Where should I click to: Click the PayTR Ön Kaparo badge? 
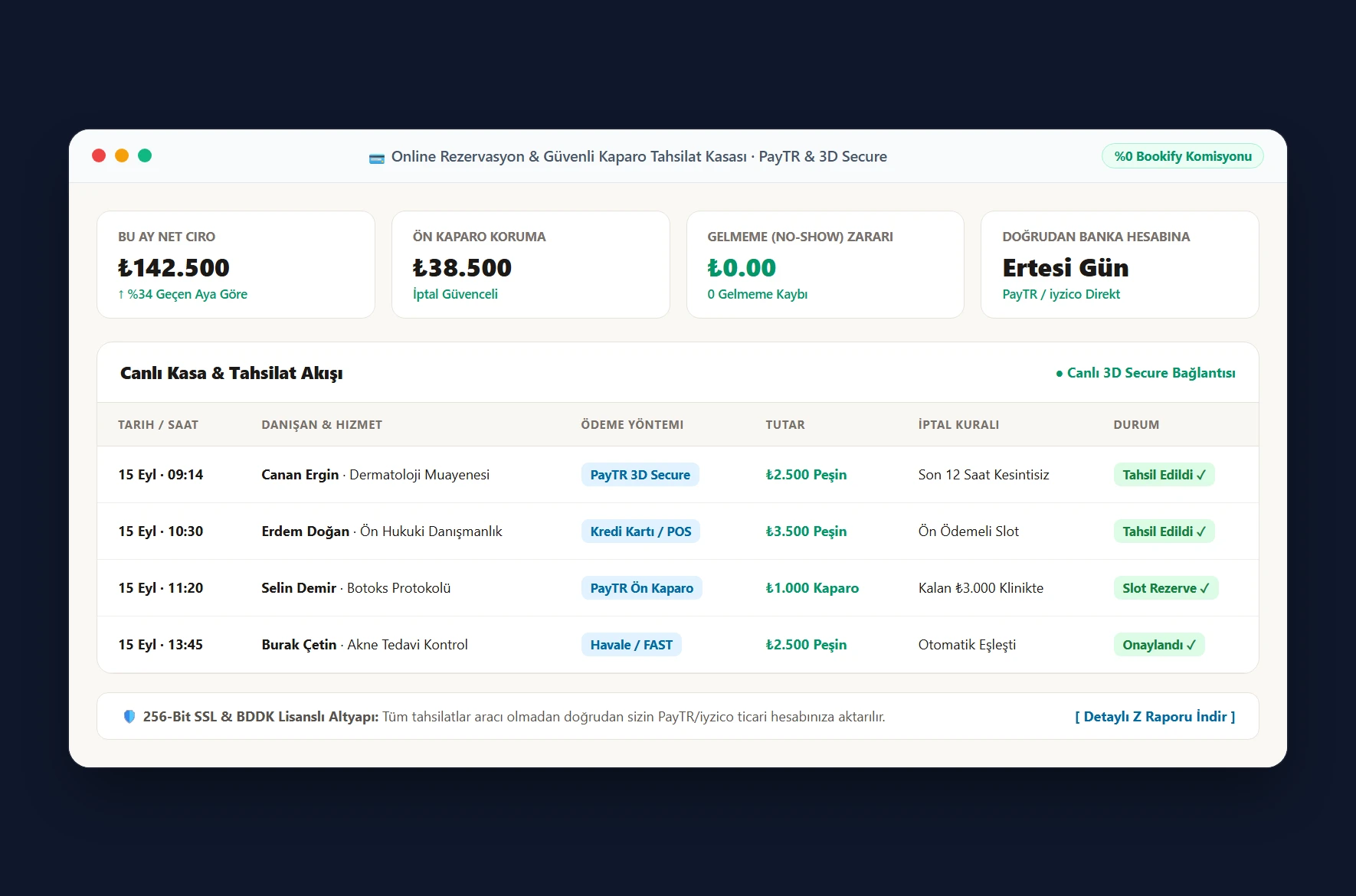pos(641,588)
